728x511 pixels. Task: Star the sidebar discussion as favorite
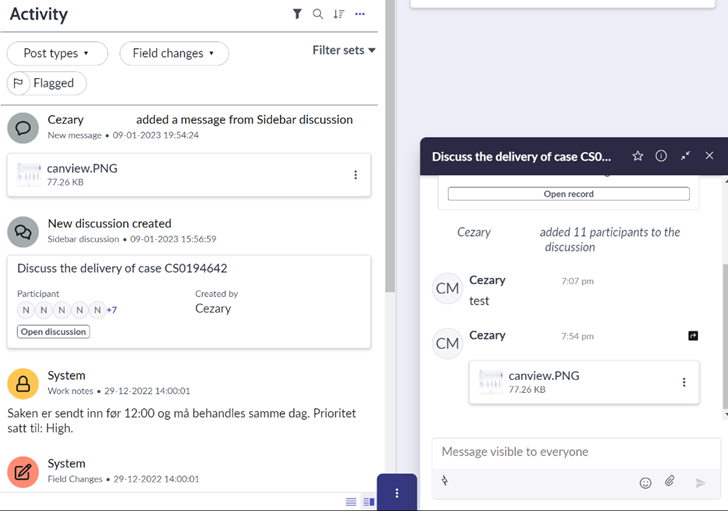coord(637,156)
